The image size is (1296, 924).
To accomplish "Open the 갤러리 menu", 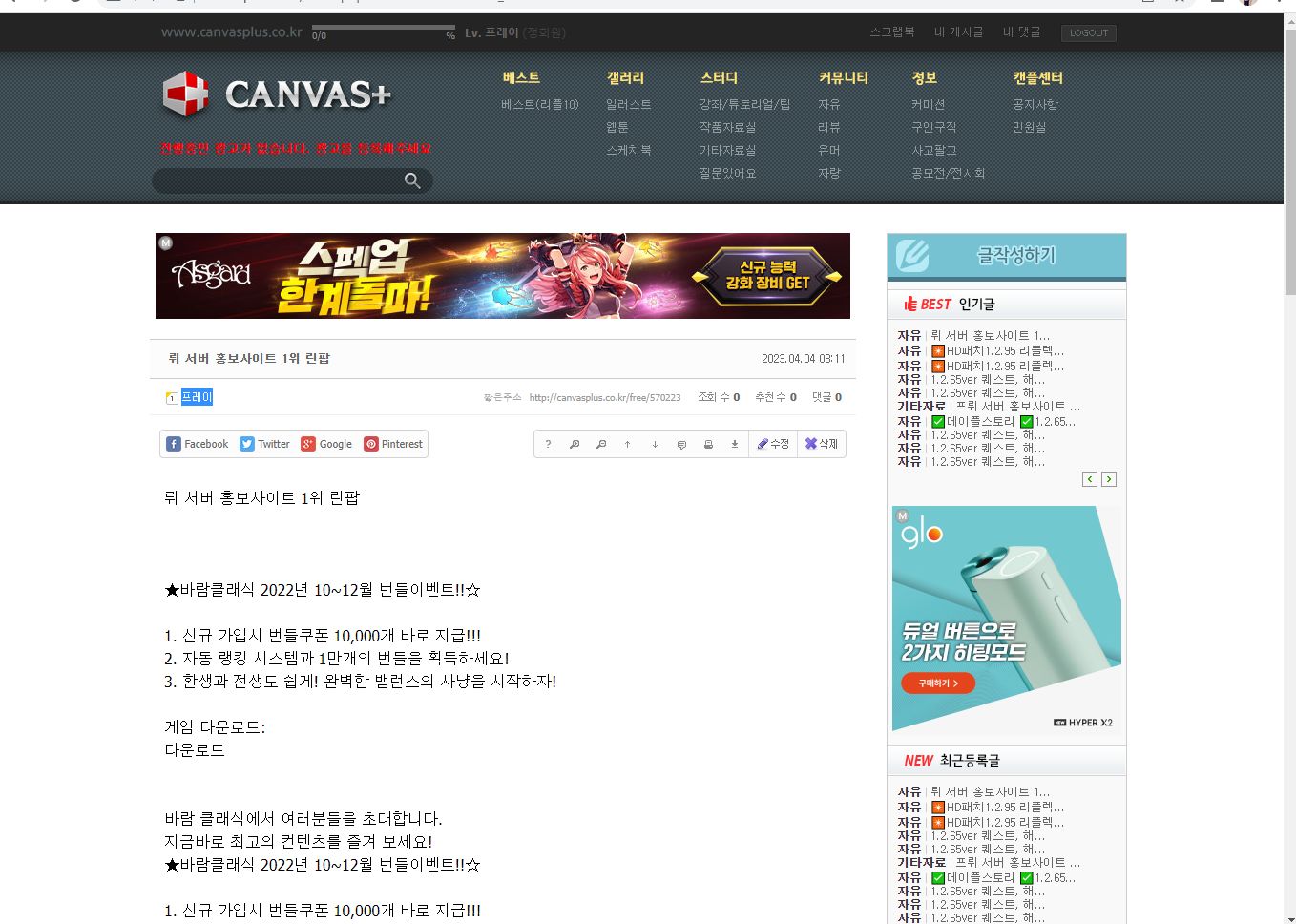I will point(625,78).
